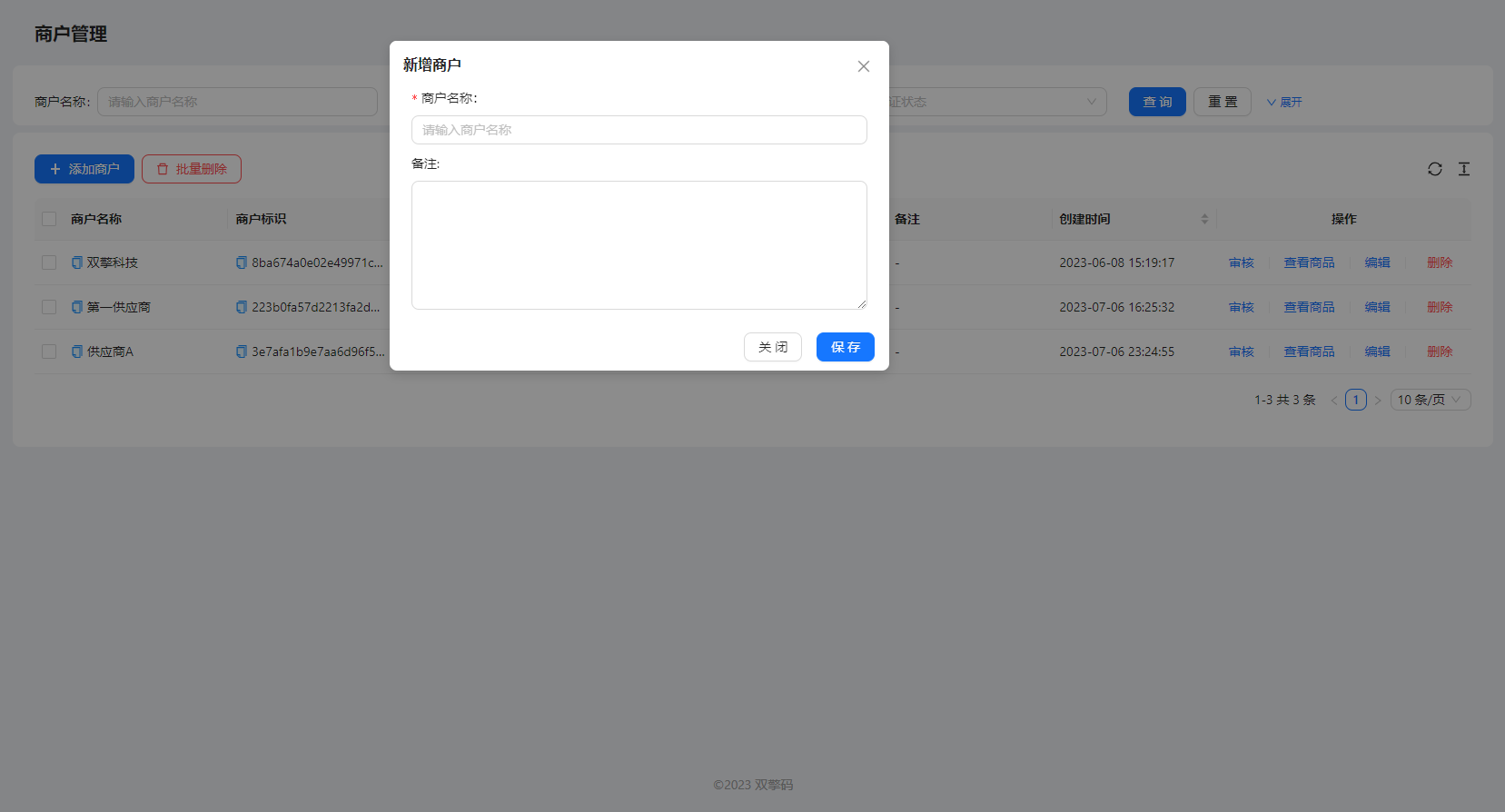1505x812 pixels.
Task: Copy the 第一供应商 name via copy icon
Action: [x=77, y=307]
